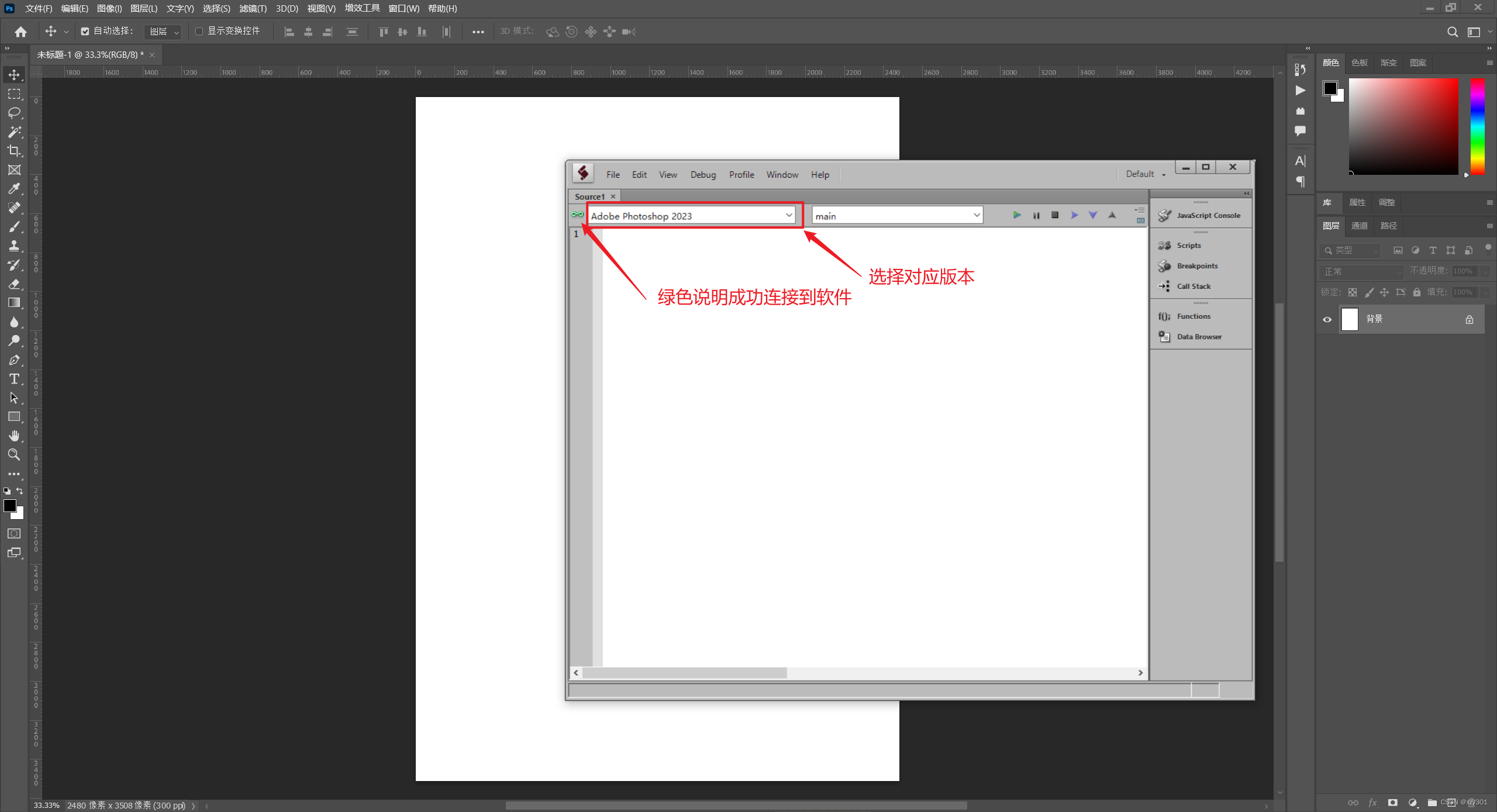1497x812 pixels.
Task: Select the Move tool in toolbar
Action: (14, 75)
